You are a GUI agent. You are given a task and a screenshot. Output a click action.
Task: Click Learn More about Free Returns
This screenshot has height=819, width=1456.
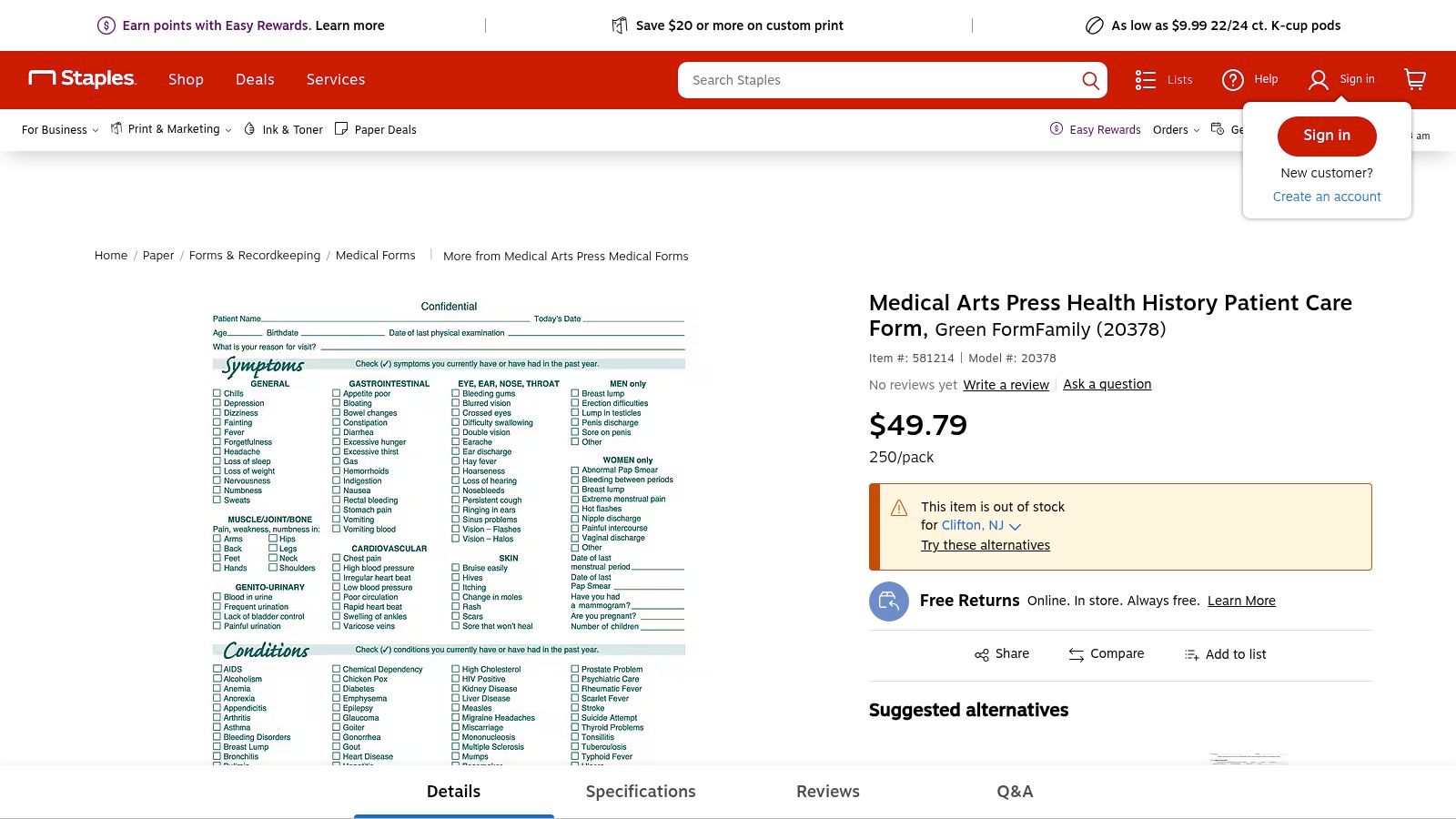click(1241, 601)
